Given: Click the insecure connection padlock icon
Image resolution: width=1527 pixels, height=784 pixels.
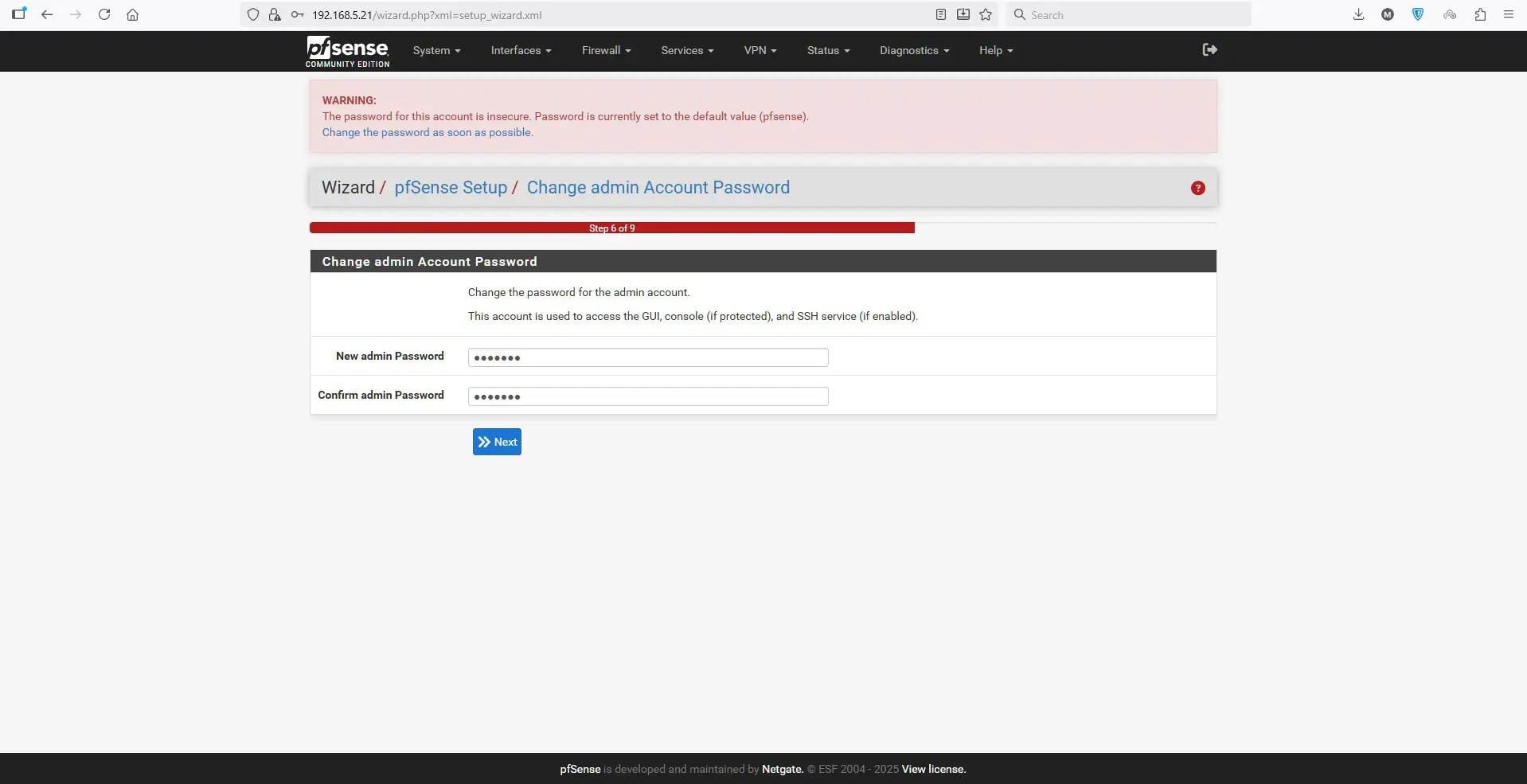Looking at the screenshot, I should tap(275, 14).
